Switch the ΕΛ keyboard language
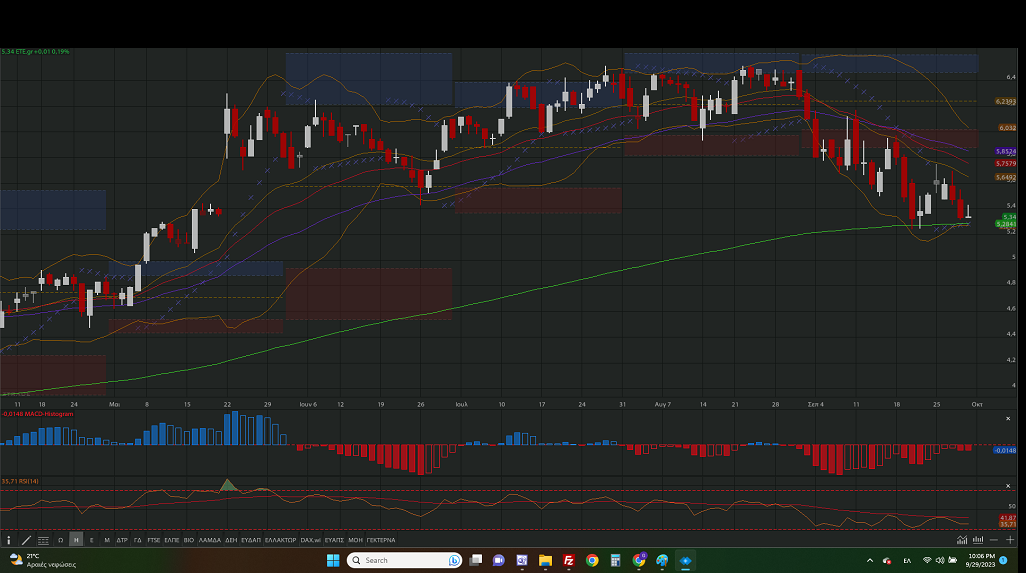 (x=907, y=561)
